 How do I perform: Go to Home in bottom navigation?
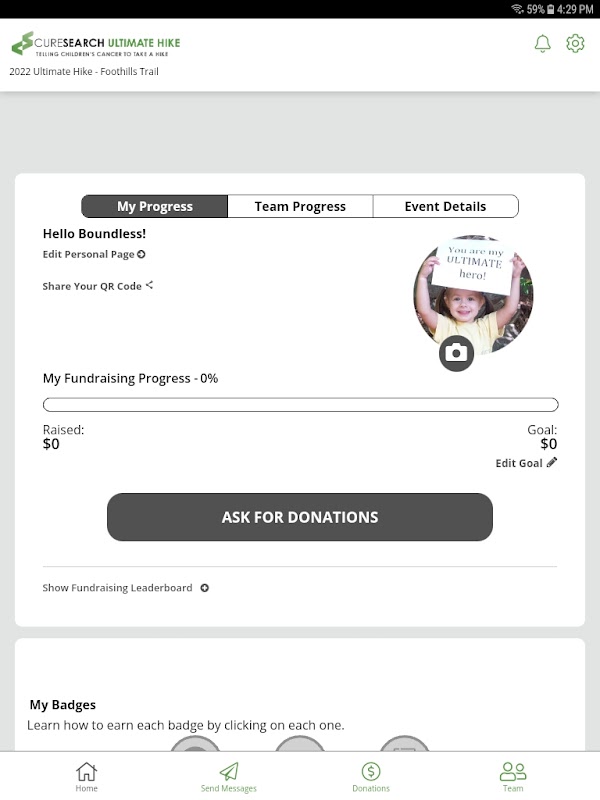(x=87, y=776)
